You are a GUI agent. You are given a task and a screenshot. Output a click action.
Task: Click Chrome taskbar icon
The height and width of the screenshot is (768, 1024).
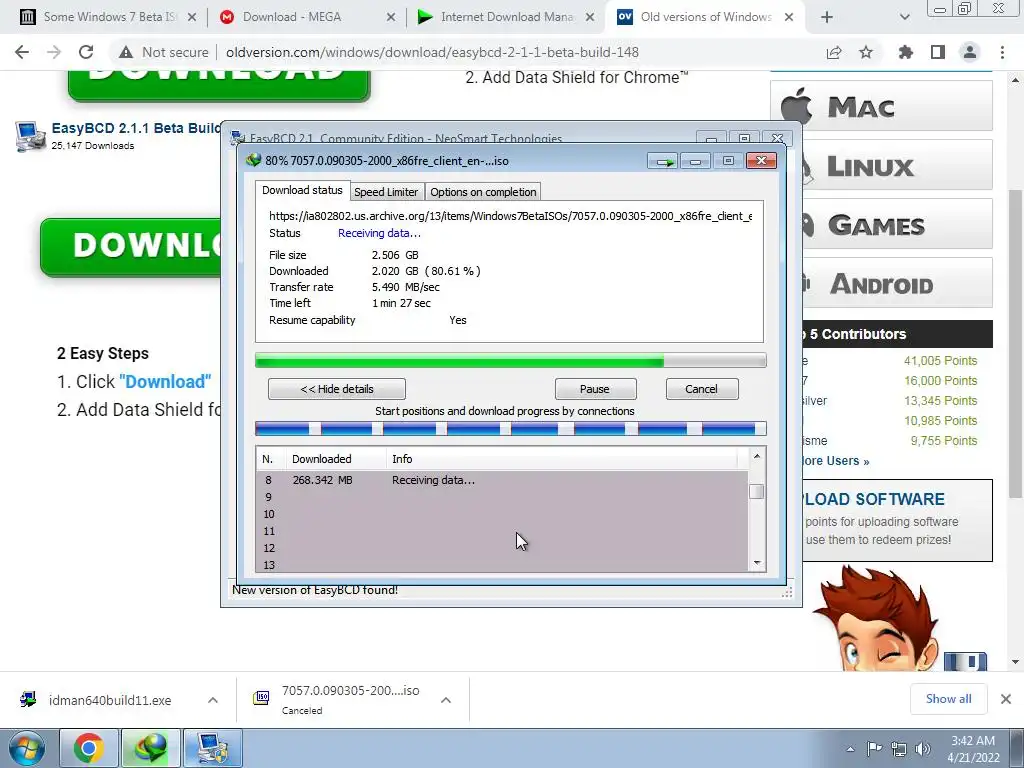88,748
